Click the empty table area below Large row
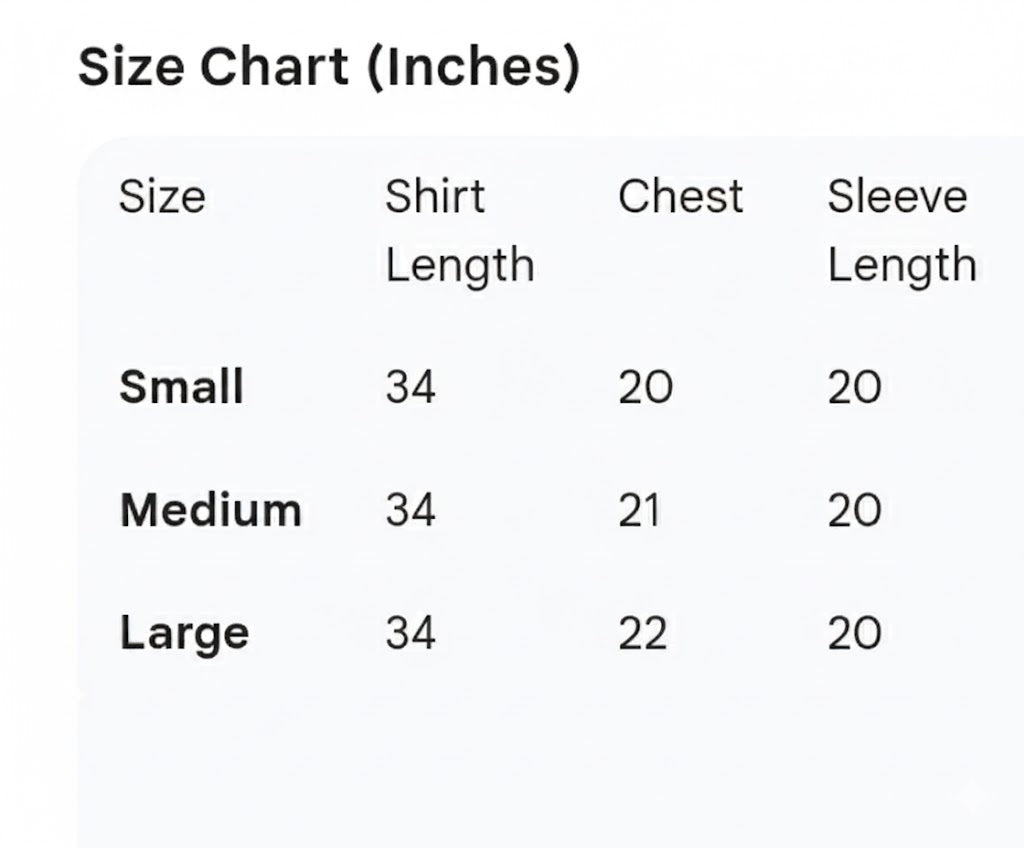The height and width of the screenshot is (848, 1024). tap(500, 760)
